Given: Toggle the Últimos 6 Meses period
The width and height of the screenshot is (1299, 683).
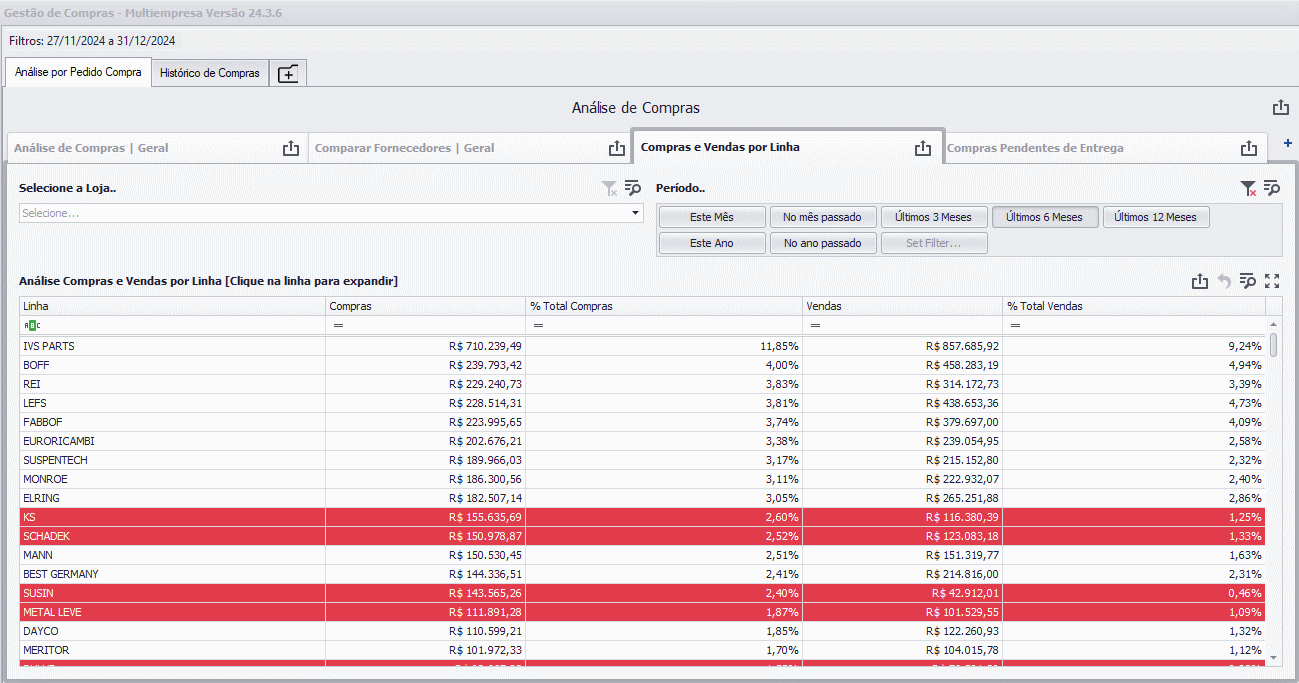Looking at the screenshot, I should coord(1044,217).
